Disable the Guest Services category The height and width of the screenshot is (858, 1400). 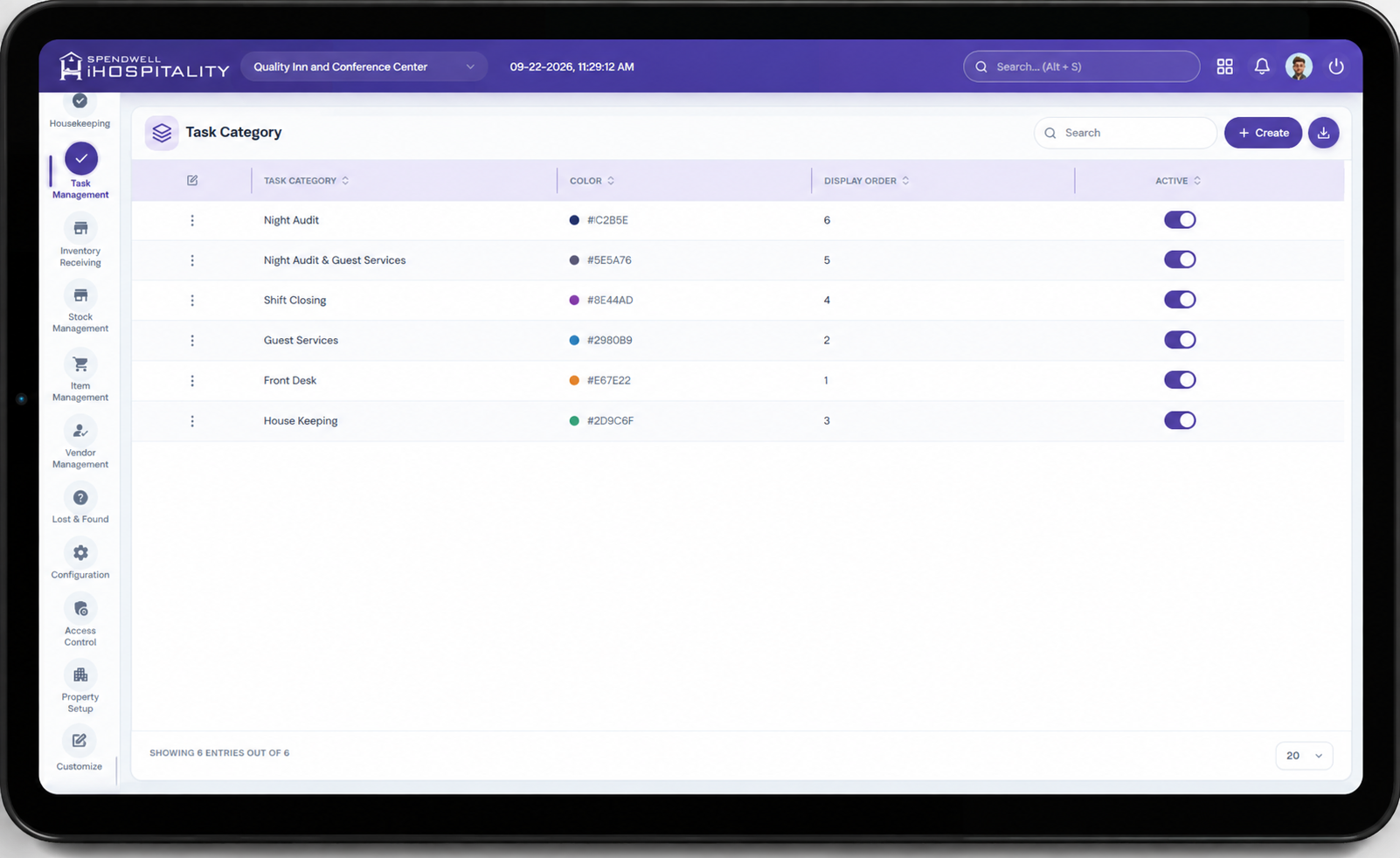pos(1180,340)
